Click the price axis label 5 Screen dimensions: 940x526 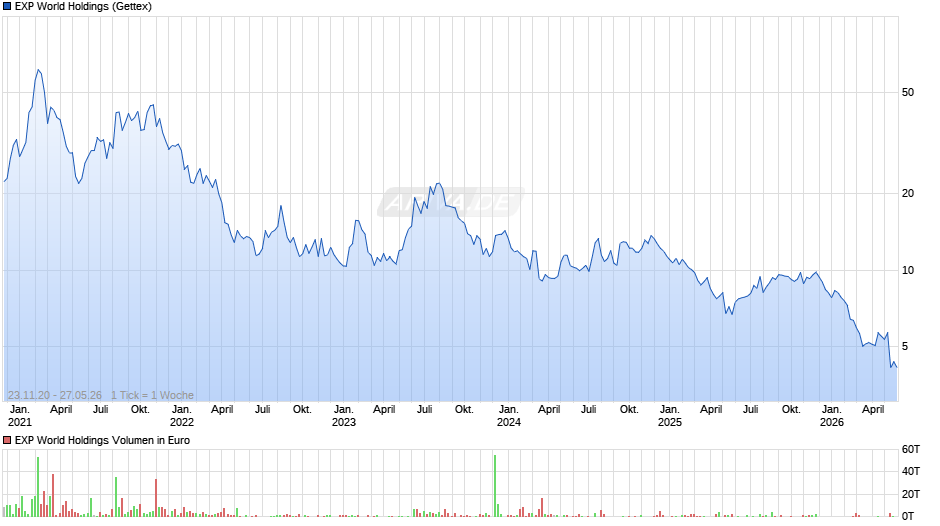click(x=905, y=346)
